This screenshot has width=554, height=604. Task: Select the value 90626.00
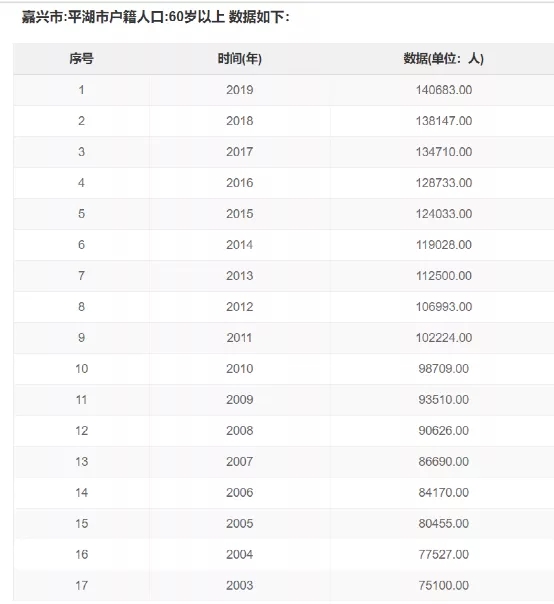coord(443,431)
